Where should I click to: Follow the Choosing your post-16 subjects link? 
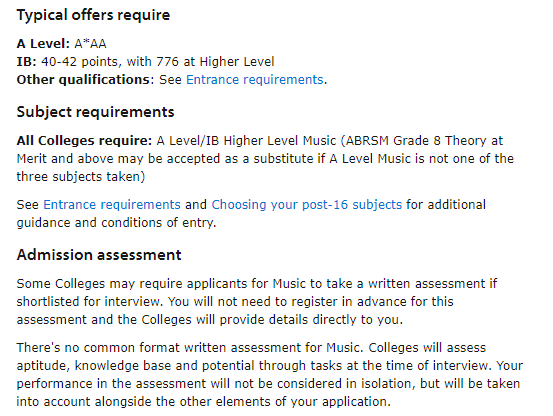[x=306, y=205]
